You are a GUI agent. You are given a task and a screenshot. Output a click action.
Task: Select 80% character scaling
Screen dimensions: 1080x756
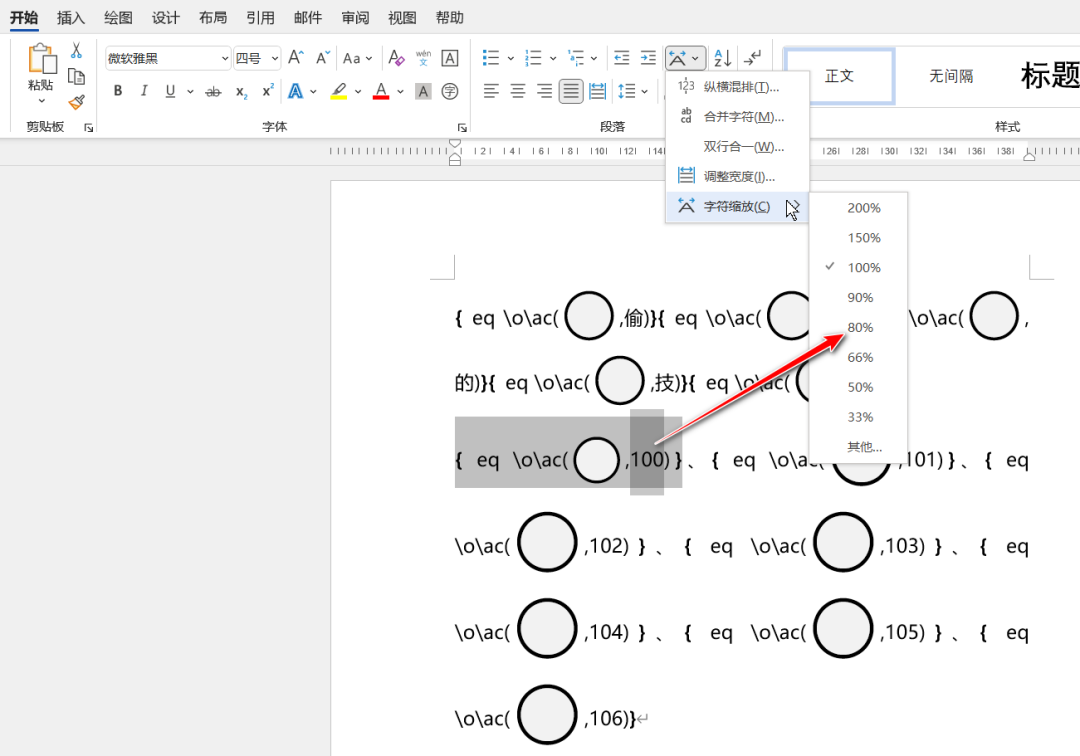[860, 327]
